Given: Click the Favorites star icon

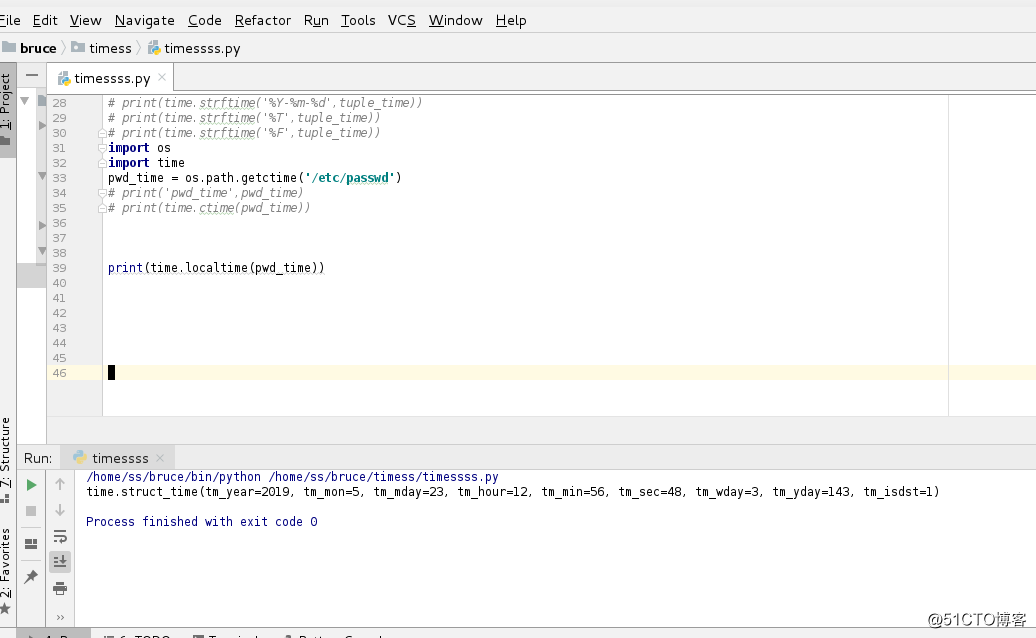Looking at the screenshot, I should click(5, 609).
